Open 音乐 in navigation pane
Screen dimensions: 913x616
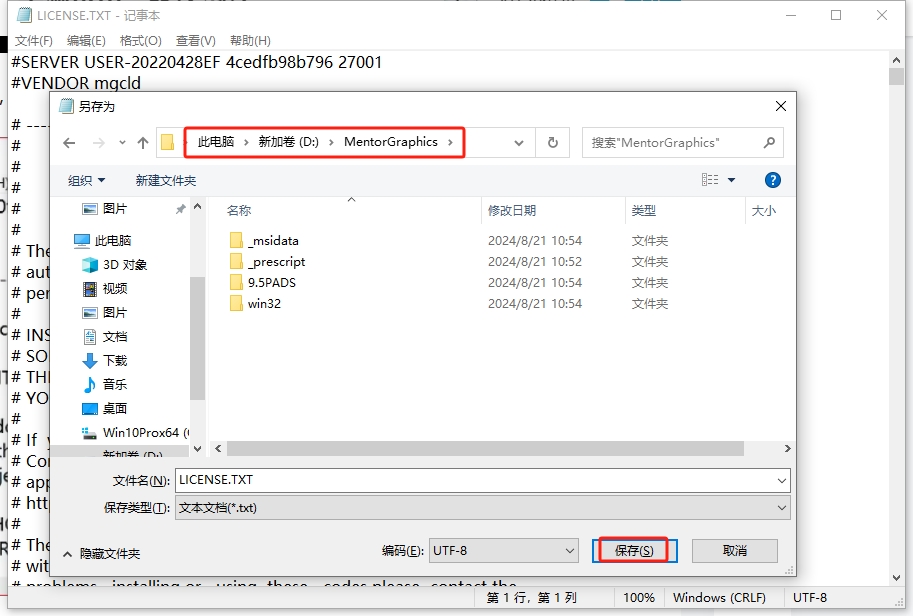click(105, 384)
